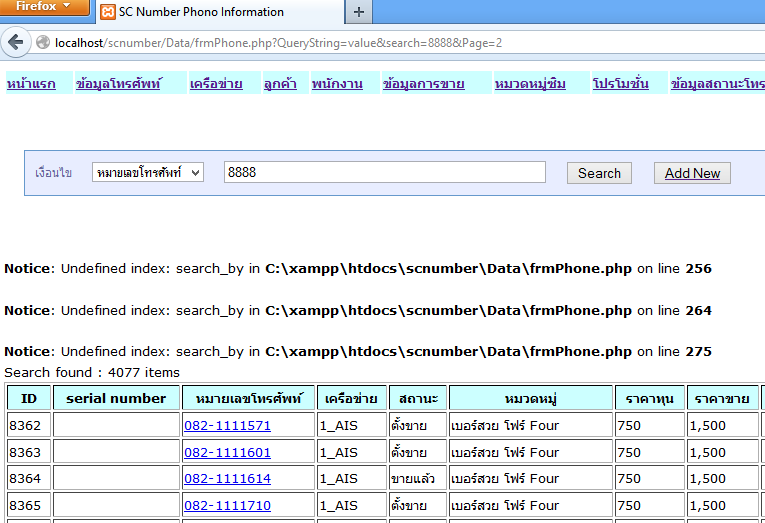This screenshot has height=523, width=765.
Task: Click ID cell 8364
Action: [29, 479]
